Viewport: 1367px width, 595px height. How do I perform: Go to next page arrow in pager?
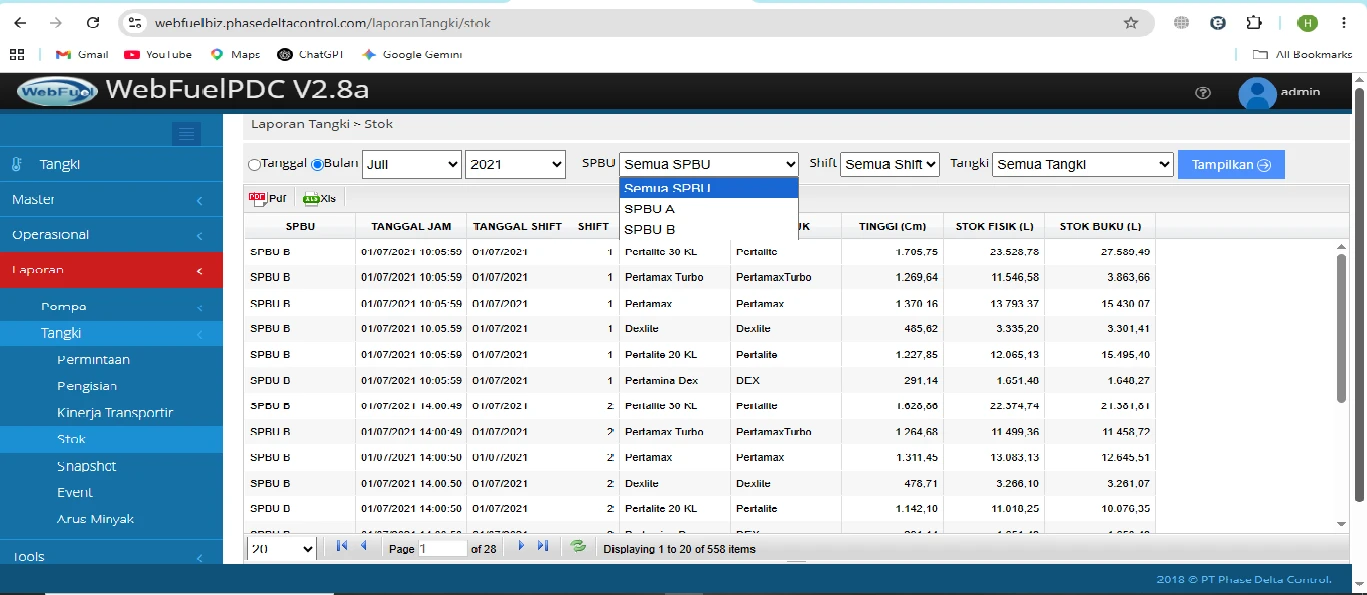[x=521, y=546]
